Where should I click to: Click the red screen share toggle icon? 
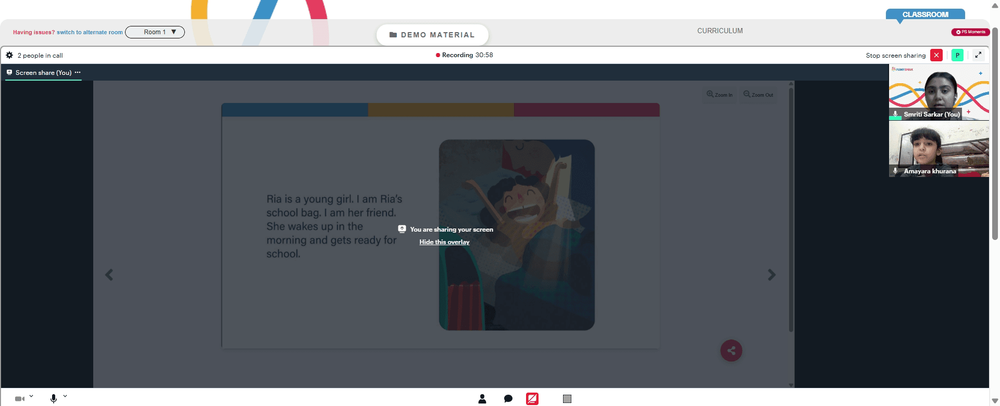(532, 399)
